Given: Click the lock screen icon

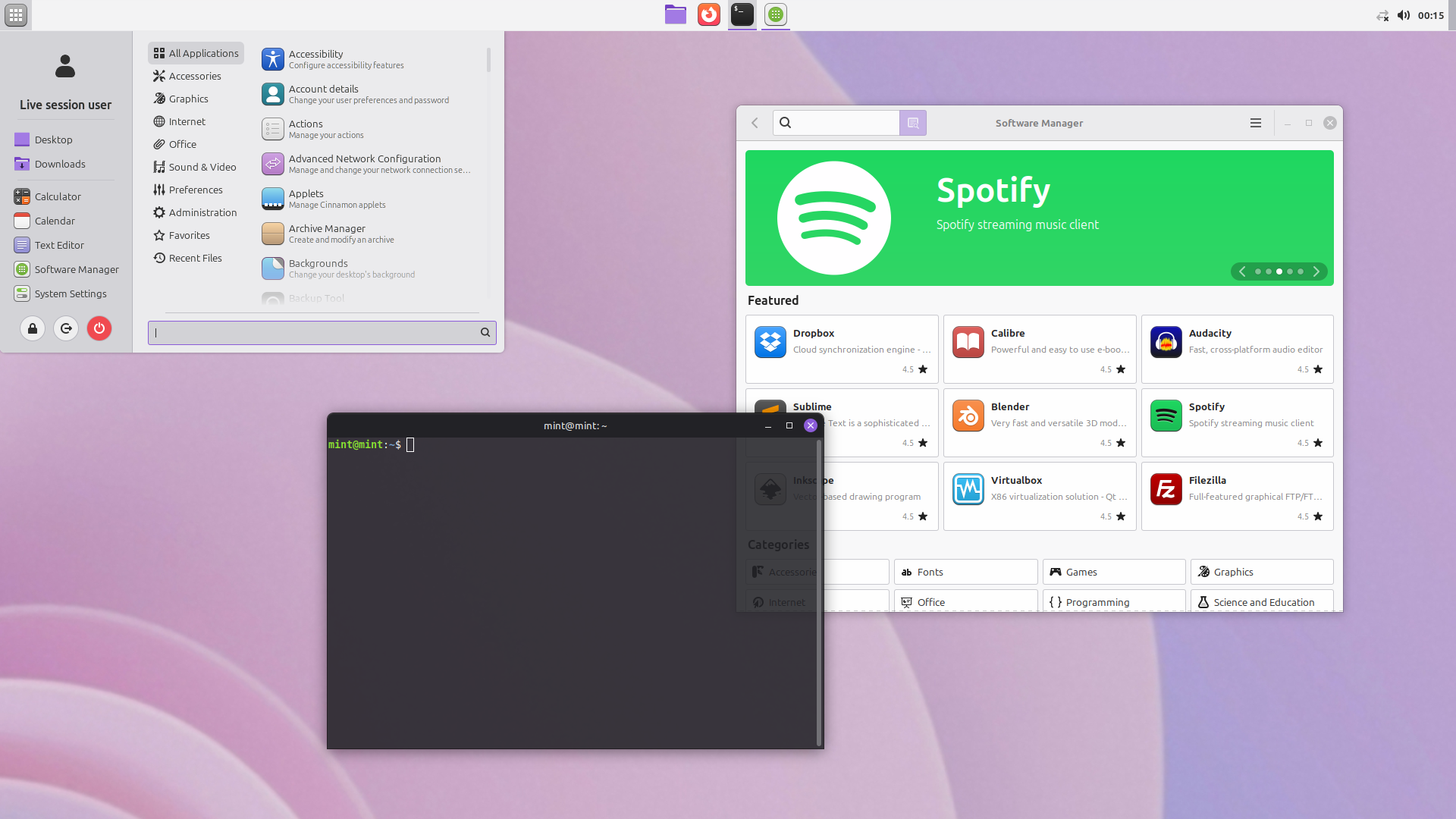Looking at the screenshot, I should pos(33,328).
